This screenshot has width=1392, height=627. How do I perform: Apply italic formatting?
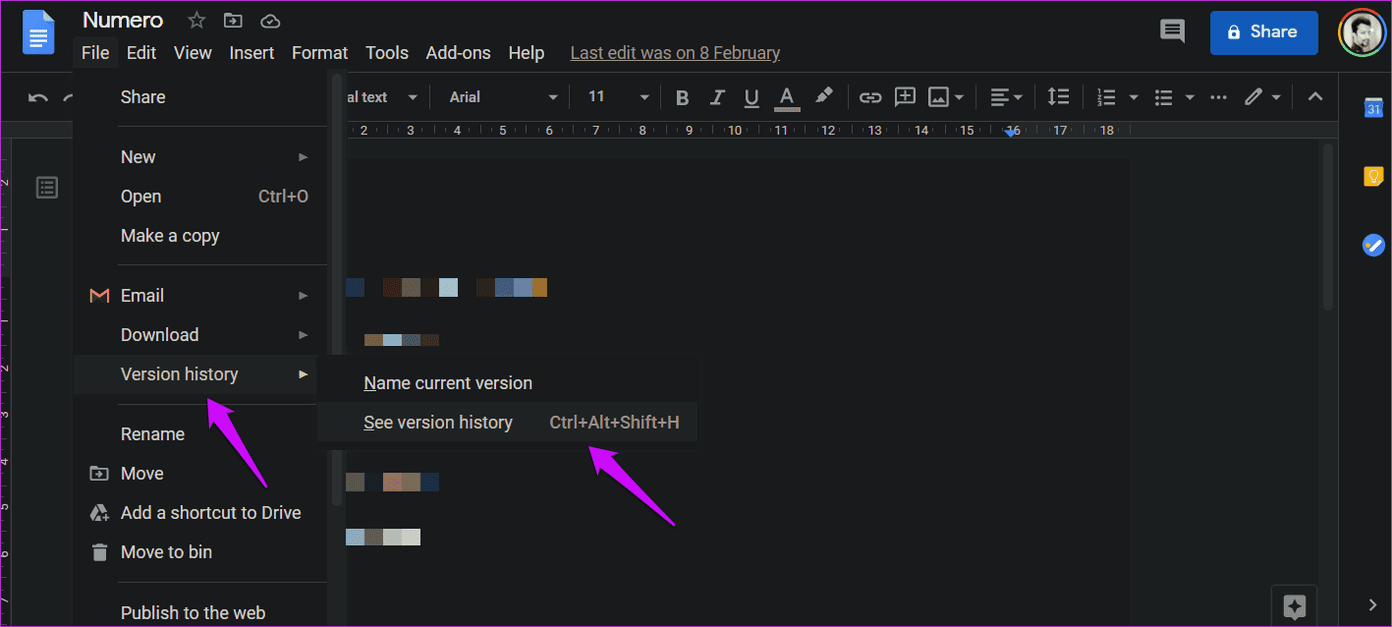[717, 97]
